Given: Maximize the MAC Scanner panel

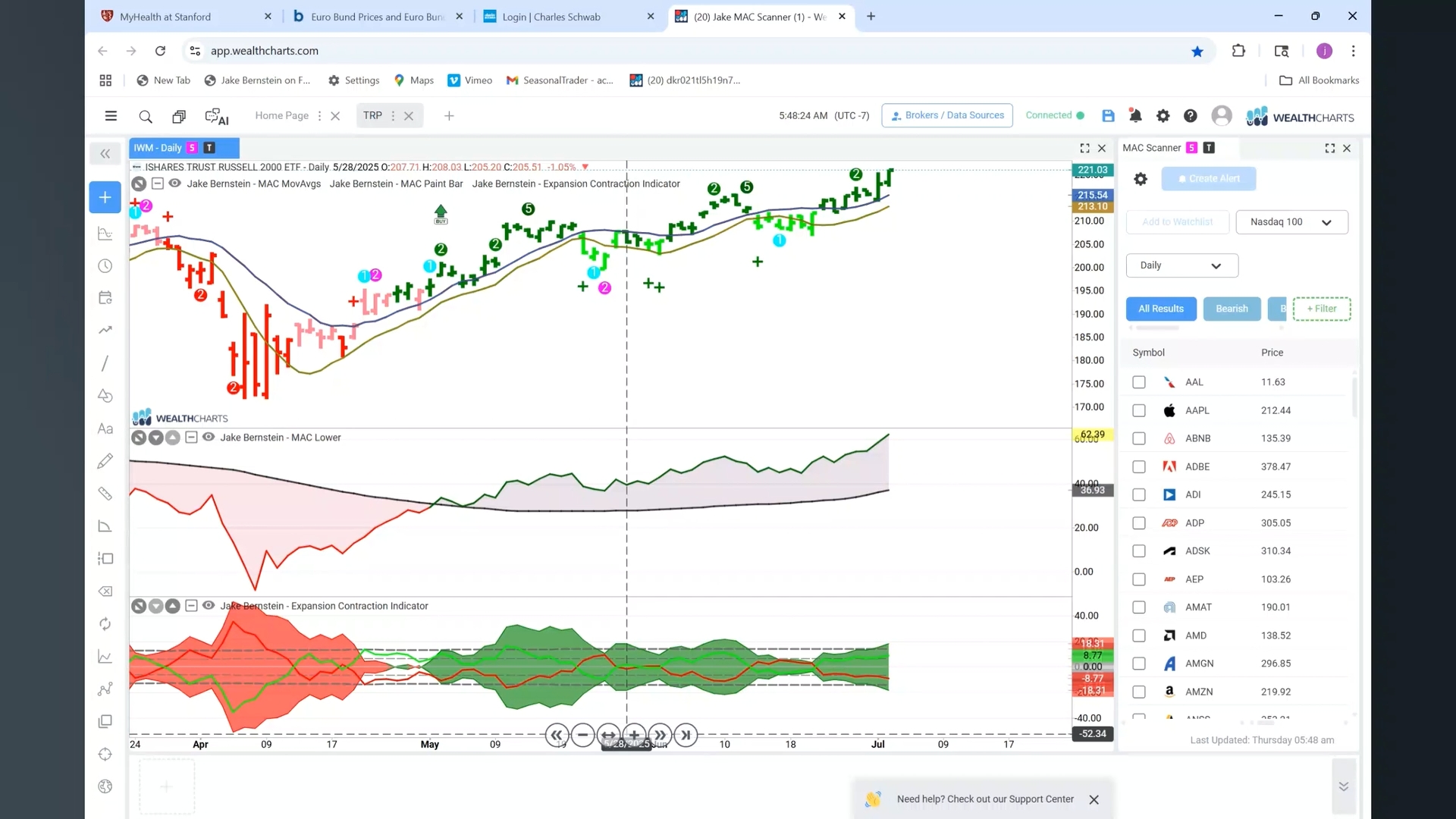Looking at the screenshot, I should tap(1329, 149).
